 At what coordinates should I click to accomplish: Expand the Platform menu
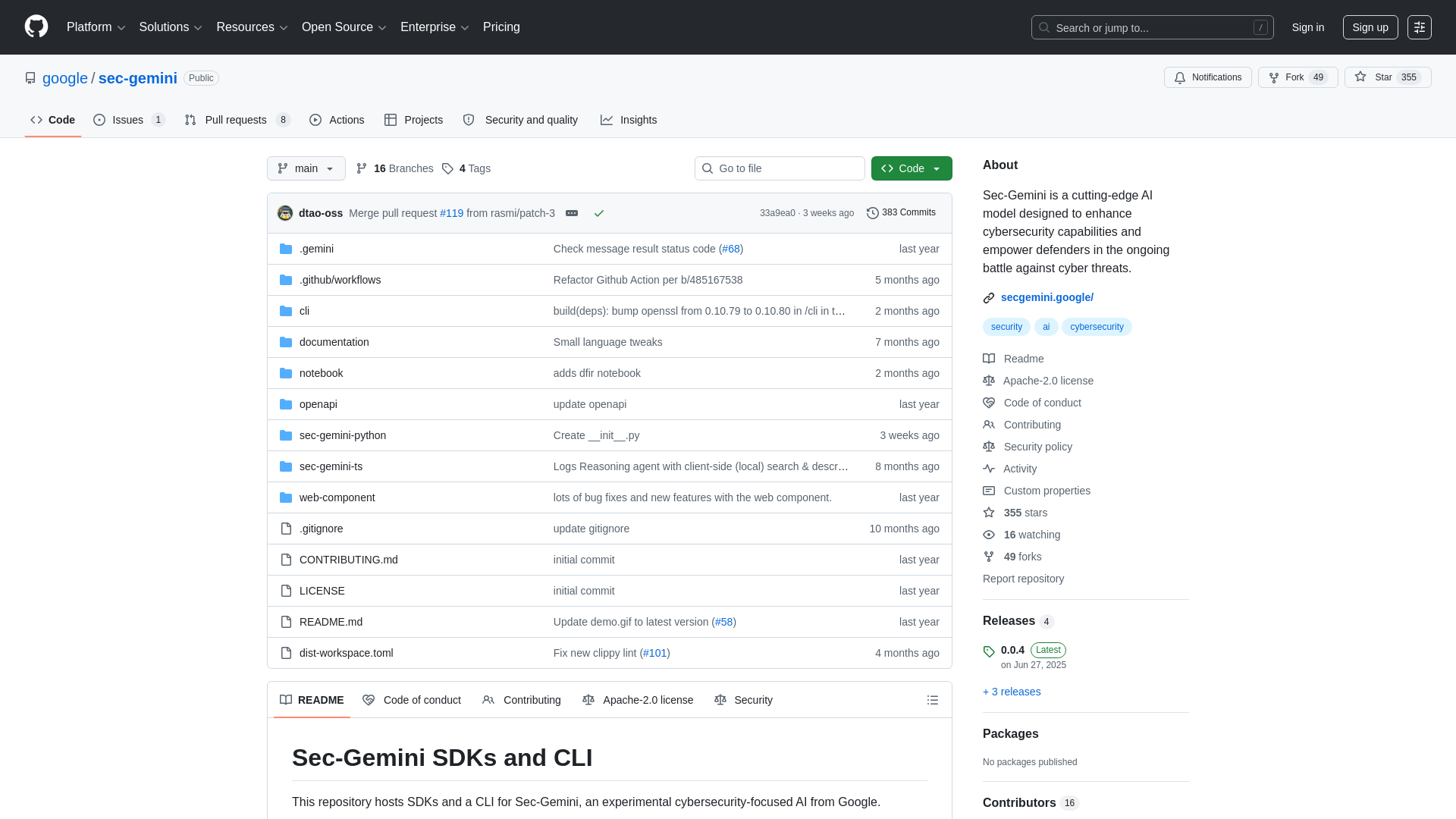pos(96,27)
